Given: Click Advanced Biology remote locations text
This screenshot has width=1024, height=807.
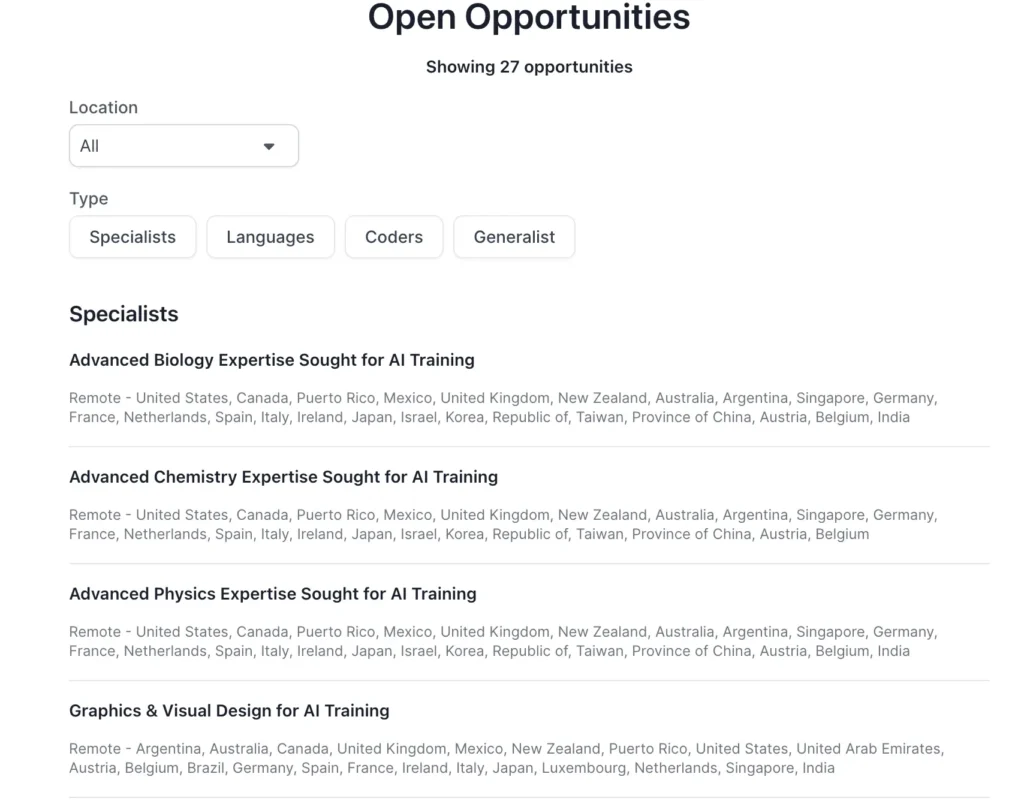Looking at the screenshot, I should pos(502,407).
